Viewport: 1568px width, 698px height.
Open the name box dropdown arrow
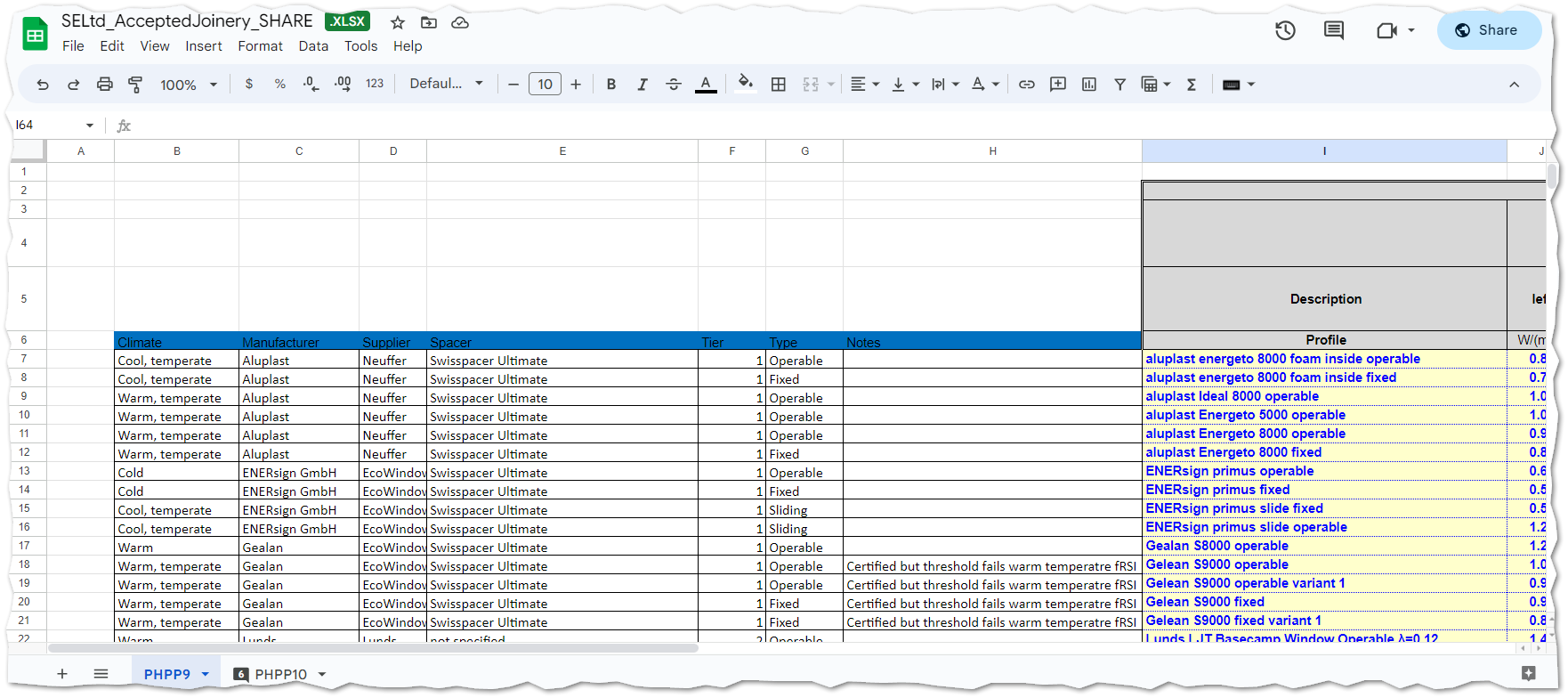coord(90,126)
